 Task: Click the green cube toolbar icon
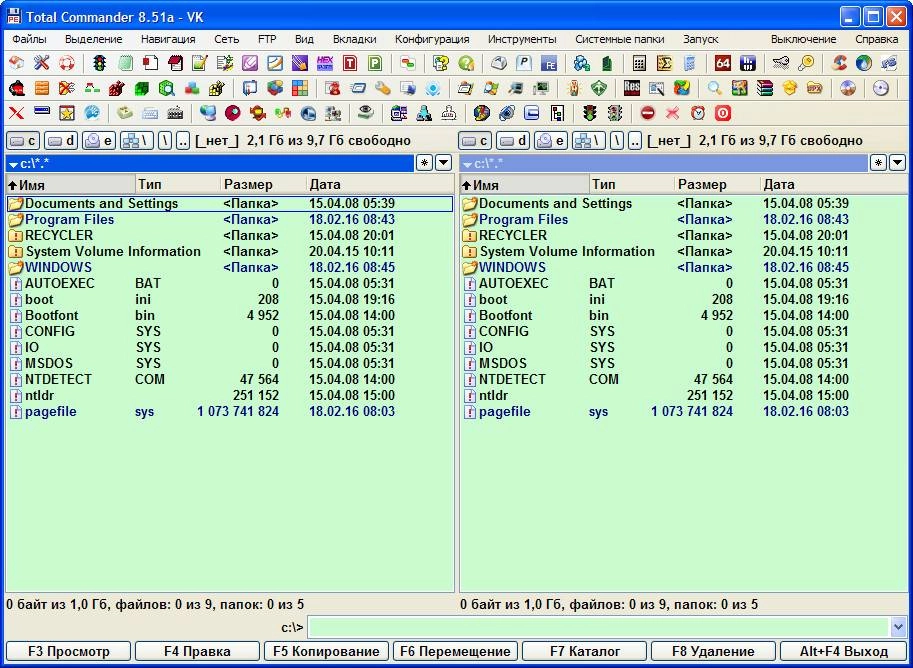[x=141, y=88]
